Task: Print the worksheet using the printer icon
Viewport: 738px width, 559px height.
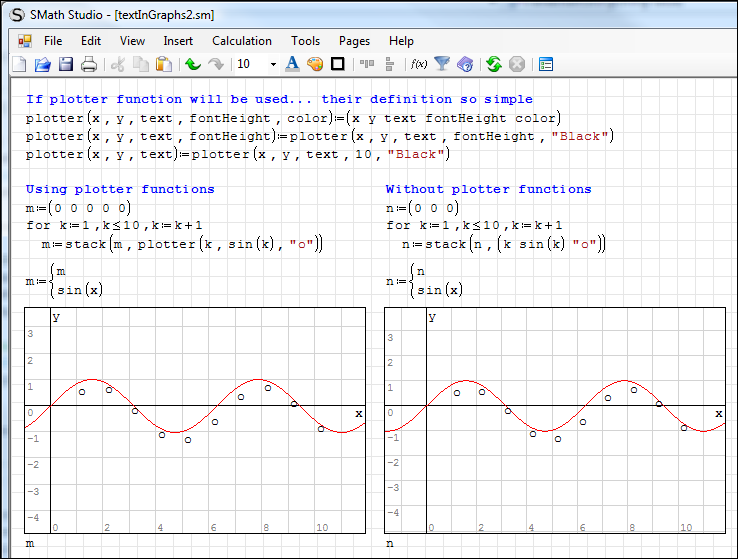Action: (x=89, y=65)
